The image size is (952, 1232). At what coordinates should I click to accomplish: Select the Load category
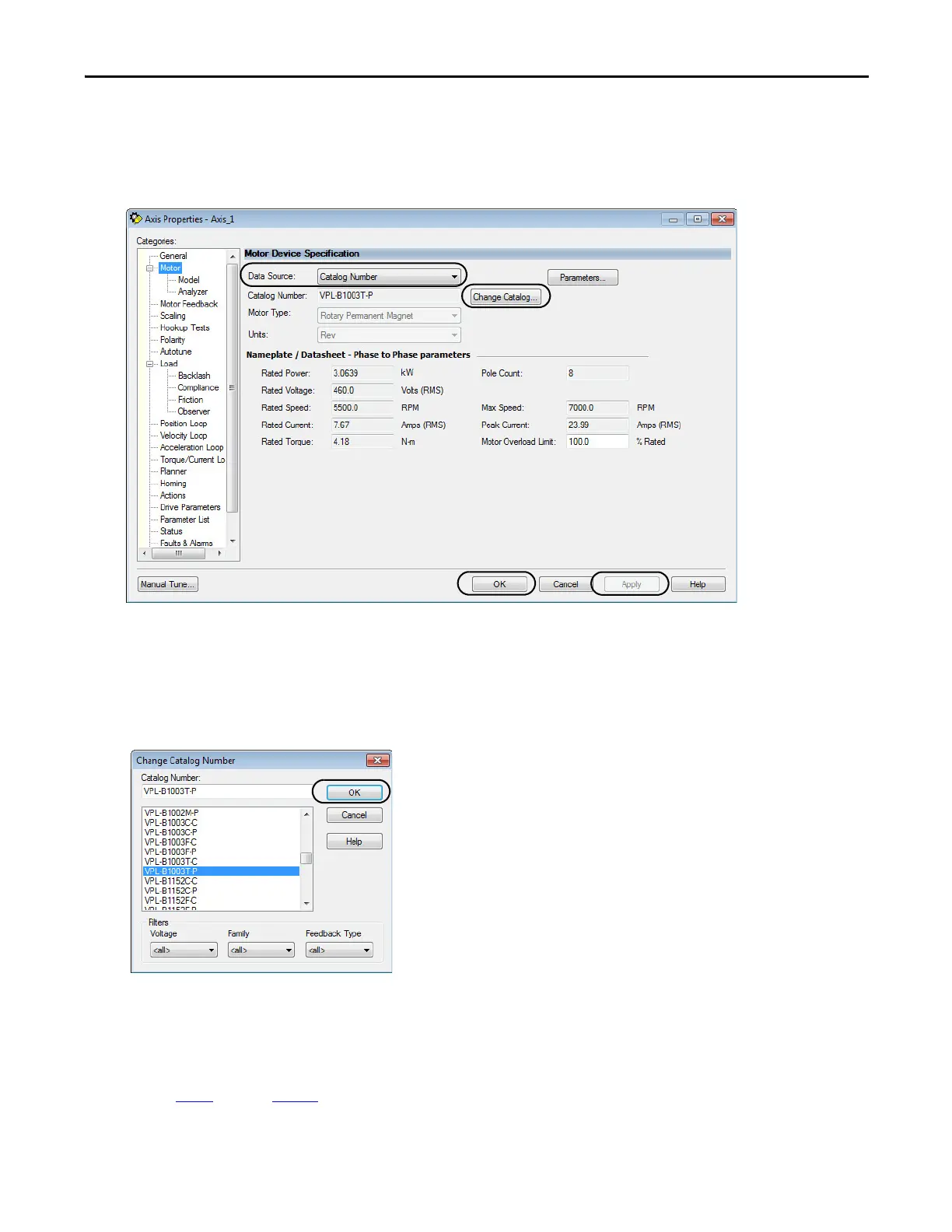pos(169,364)
